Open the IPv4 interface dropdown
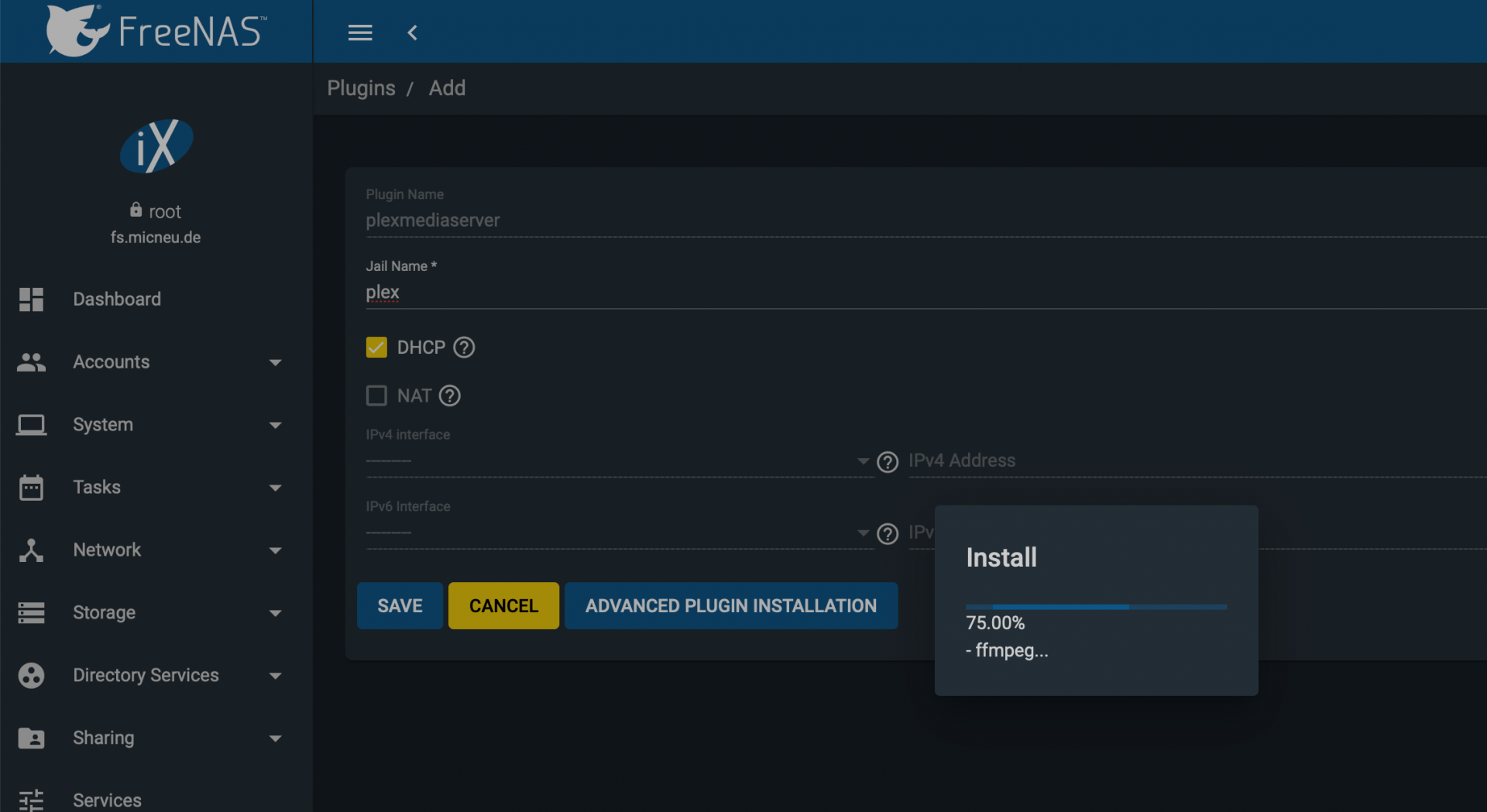Screen dimensions: 1487x812 tap(619, 461)
